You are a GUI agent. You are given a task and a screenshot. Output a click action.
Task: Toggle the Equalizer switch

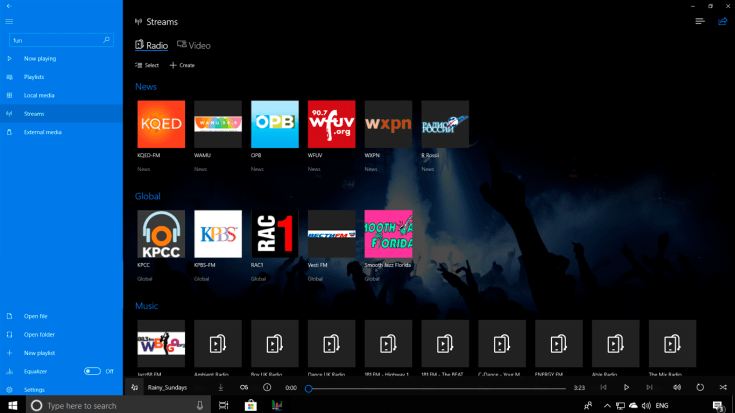(92, 371)
